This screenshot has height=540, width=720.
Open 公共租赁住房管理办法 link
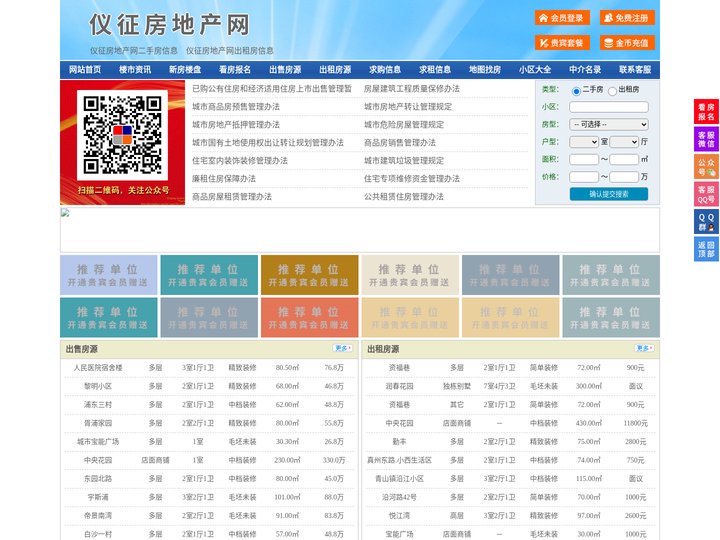404,197
